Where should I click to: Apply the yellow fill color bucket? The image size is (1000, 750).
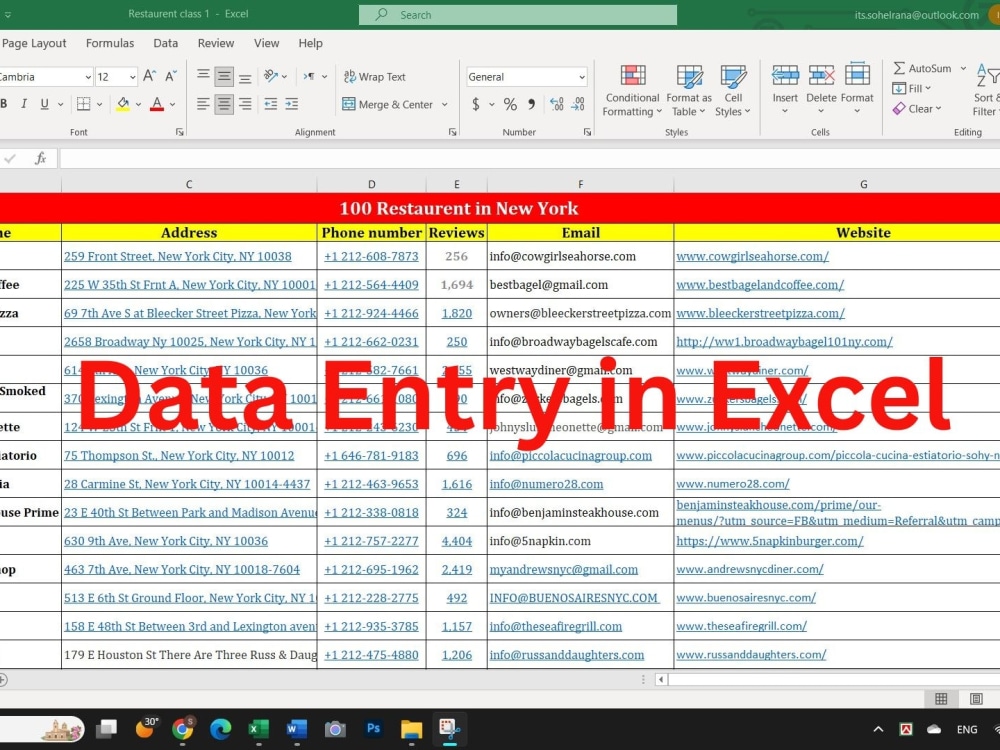(123, 104)
